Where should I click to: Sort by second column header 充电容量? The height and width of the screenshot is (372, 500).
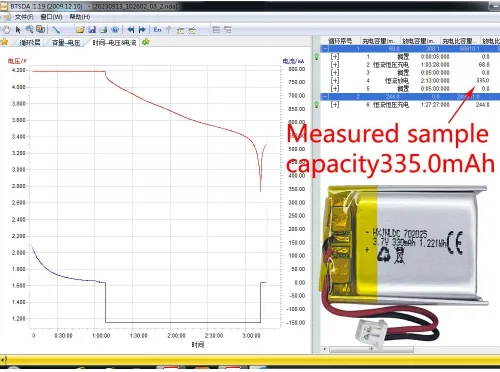point(380,41)
